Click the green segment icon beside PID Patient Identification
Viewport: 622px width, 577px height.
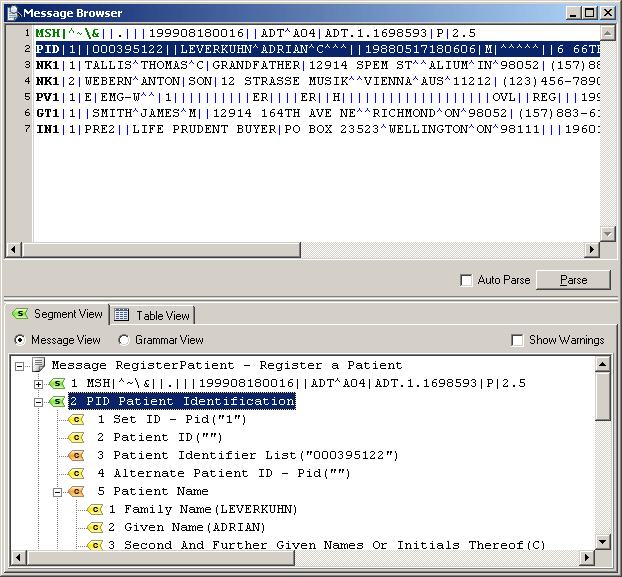pos(57,401)
